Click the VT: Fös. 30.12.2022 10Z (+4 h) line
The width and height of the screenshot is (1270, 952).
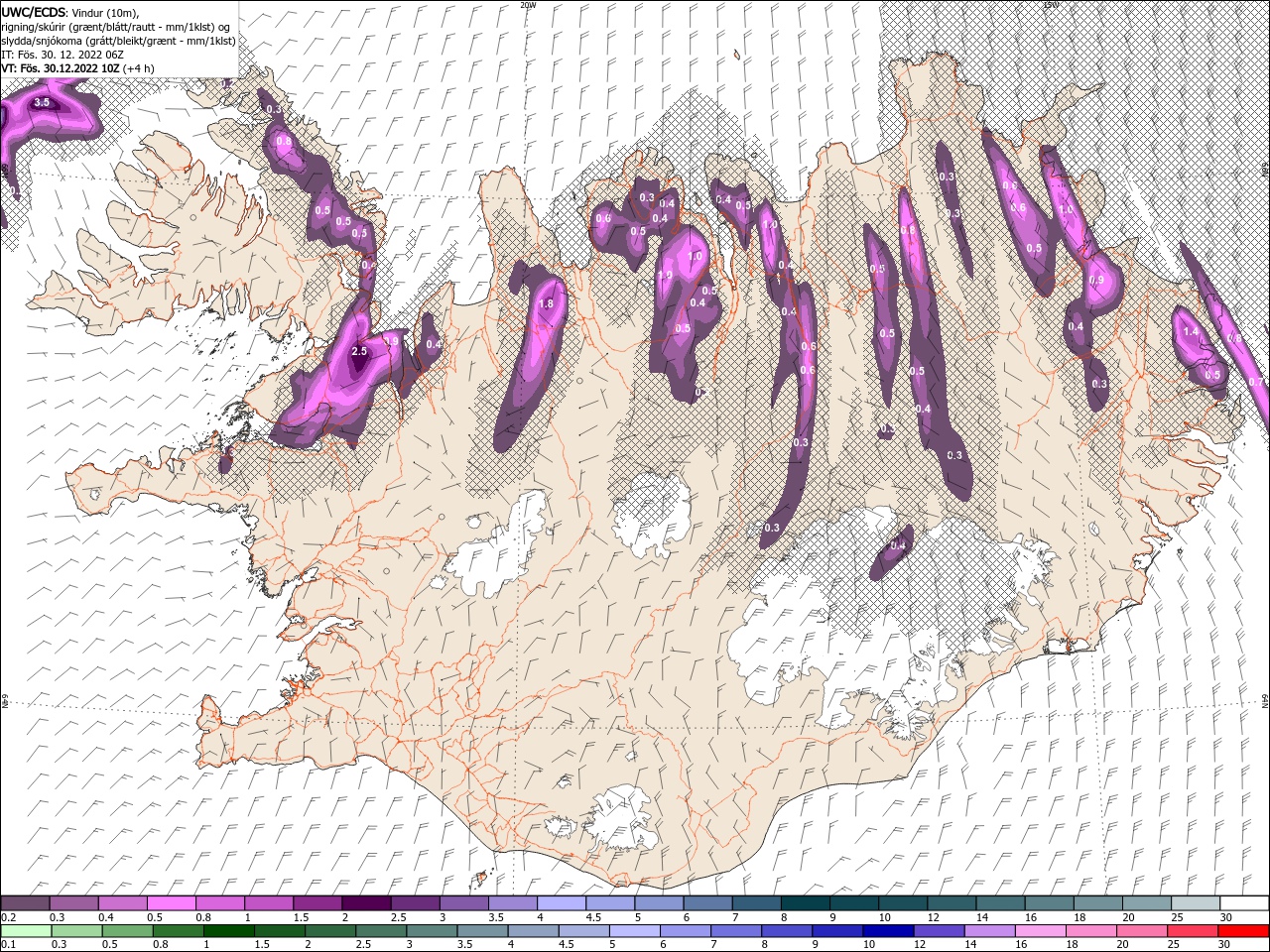coord(77,68)
